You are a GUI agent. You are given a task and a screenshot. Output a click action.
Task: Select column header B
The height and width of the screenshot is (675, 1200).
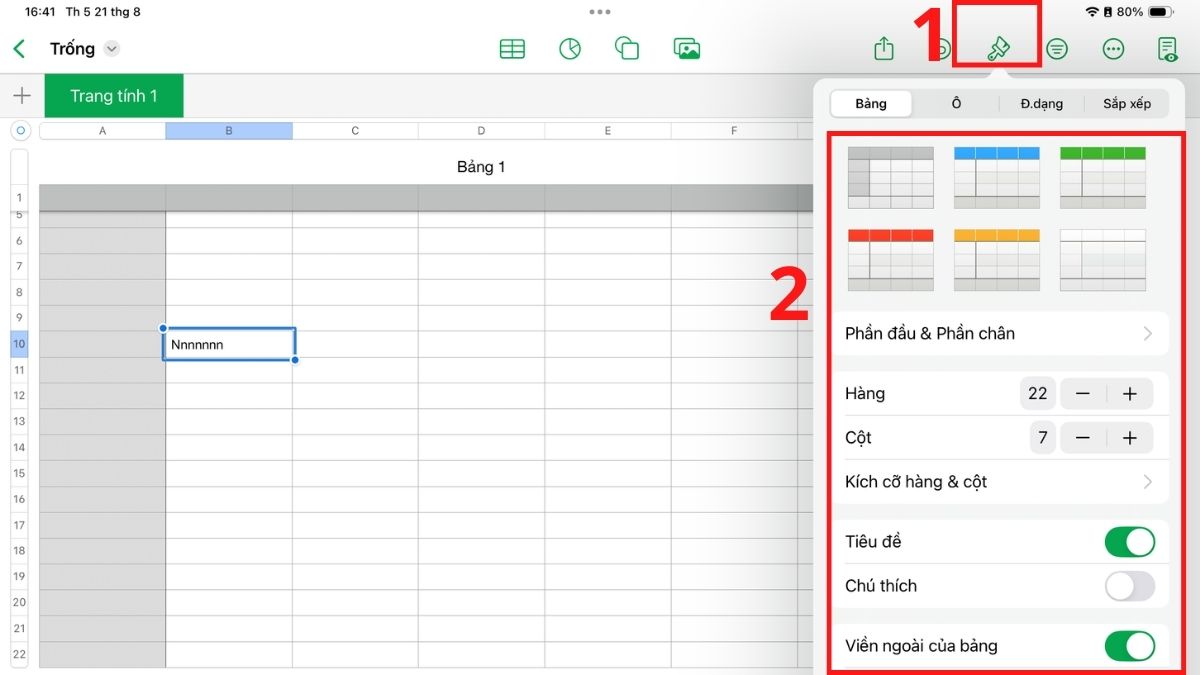tap(229, 131)
